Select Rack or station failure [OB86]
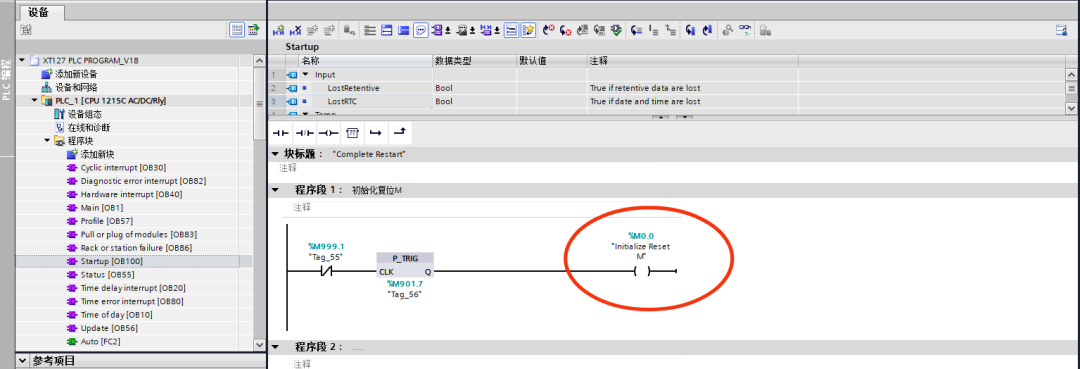Viewport: 1080px width, 369px height. (x=136, y=248)
